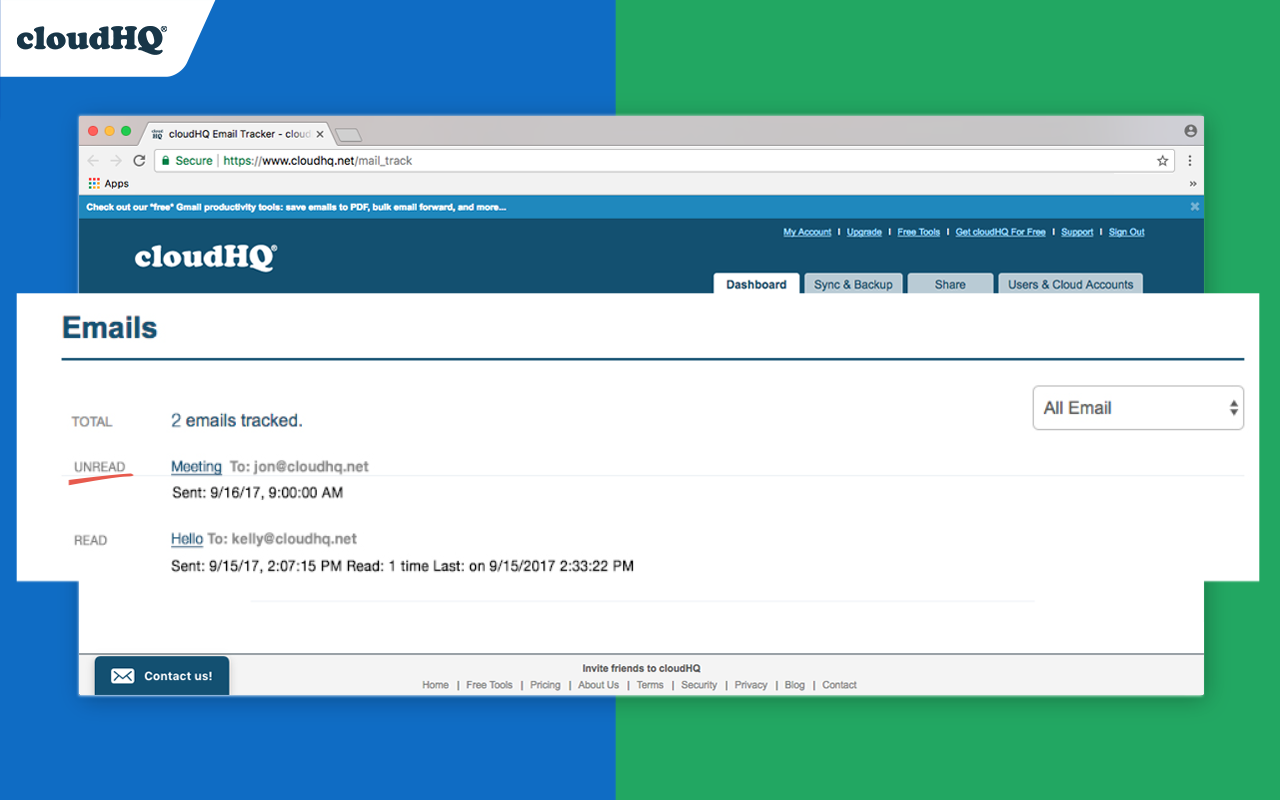
Task: Open the Pricing footer link
Action: click(545, 685)
